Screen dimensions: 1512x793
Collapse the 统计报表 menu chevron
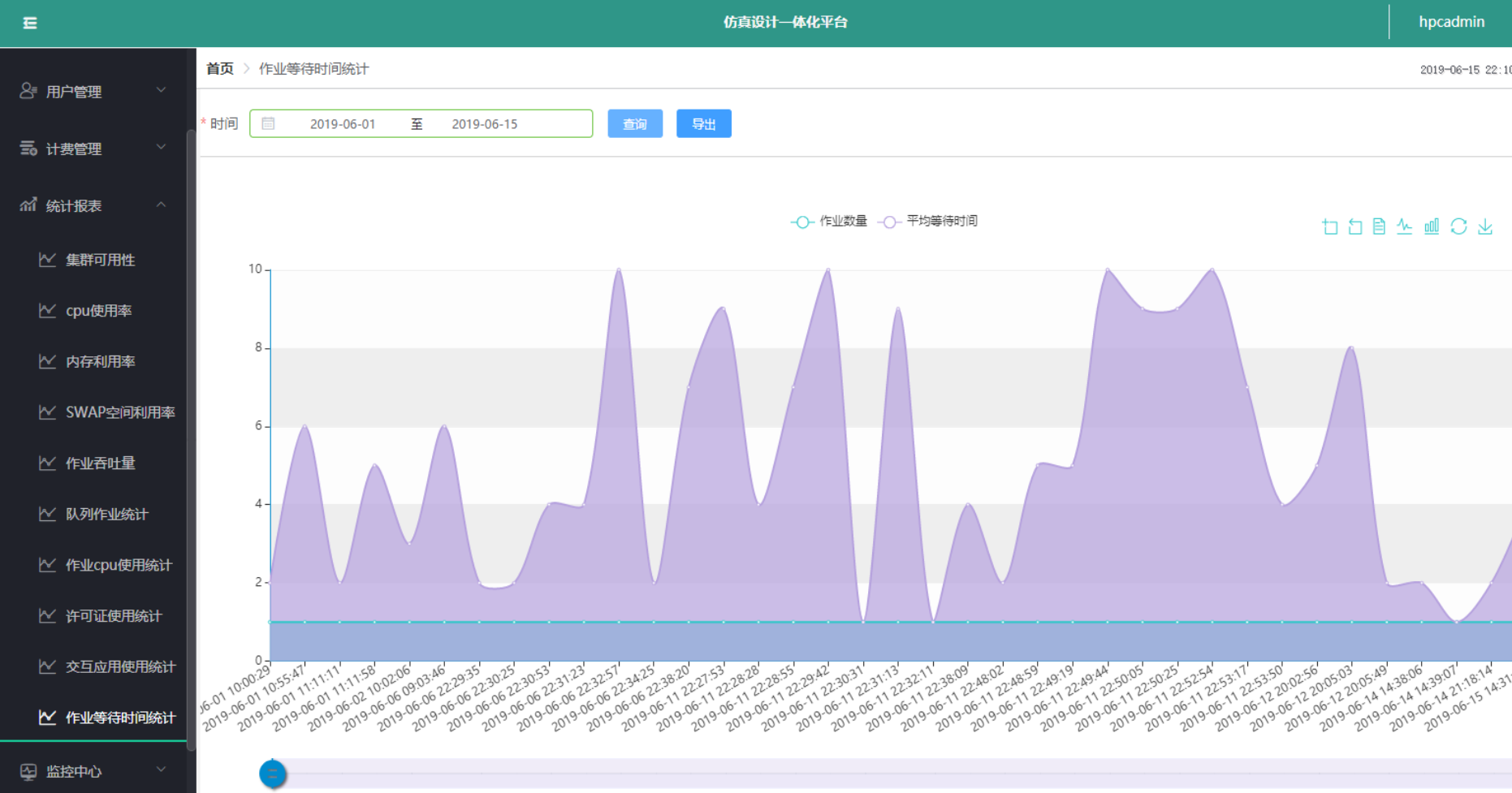pos(161,205)
